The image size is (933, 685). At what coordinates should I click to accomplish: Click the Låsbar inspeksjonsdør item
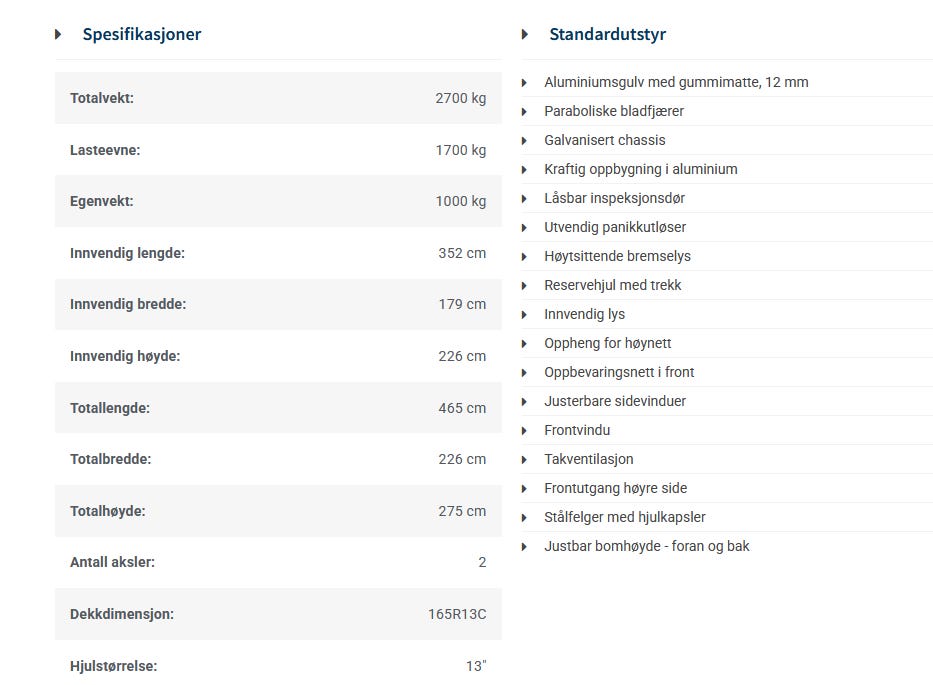point(614,199)
